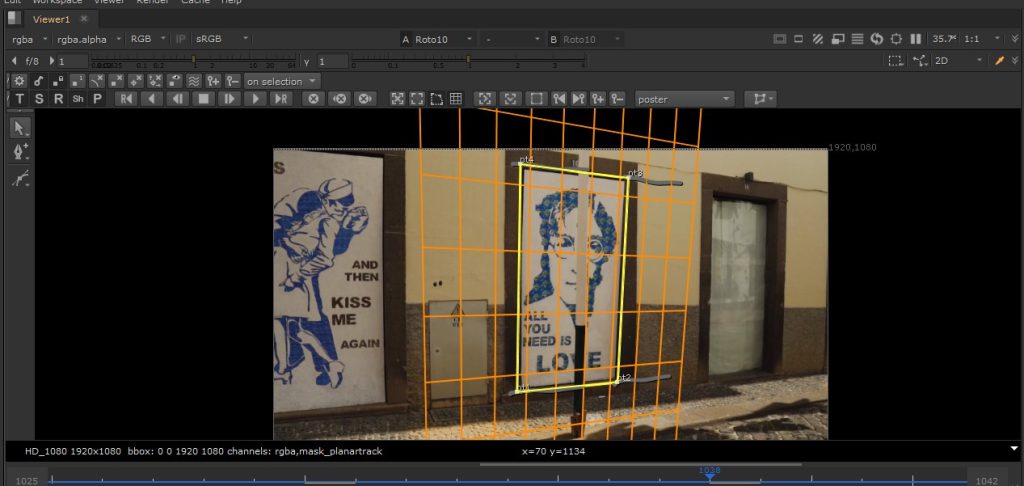
Task: Track forward continuously with right arrow button
Action: click(255, 99)
